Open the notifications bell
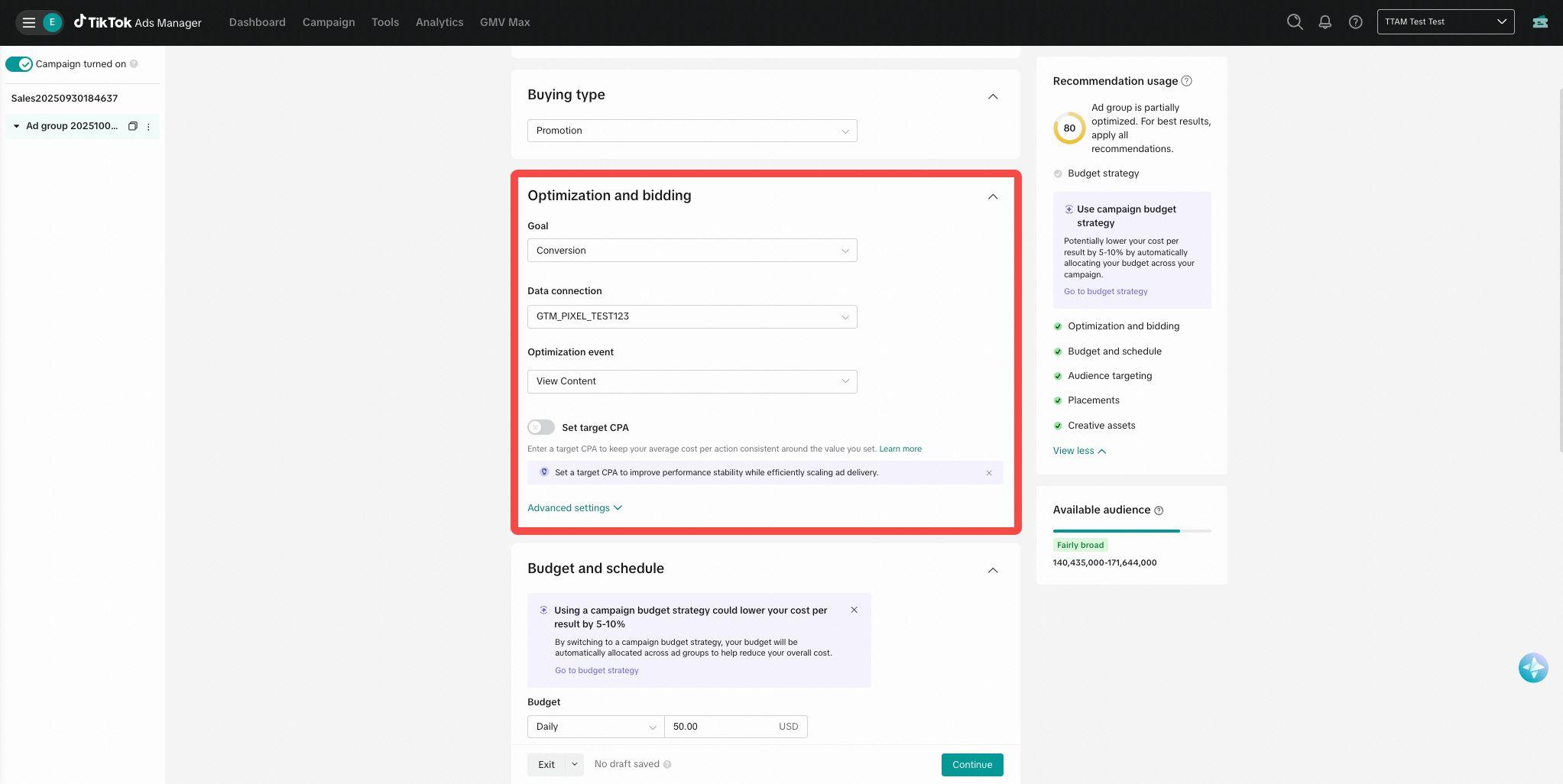The image size is (1563, 784). coord(1325,22)
